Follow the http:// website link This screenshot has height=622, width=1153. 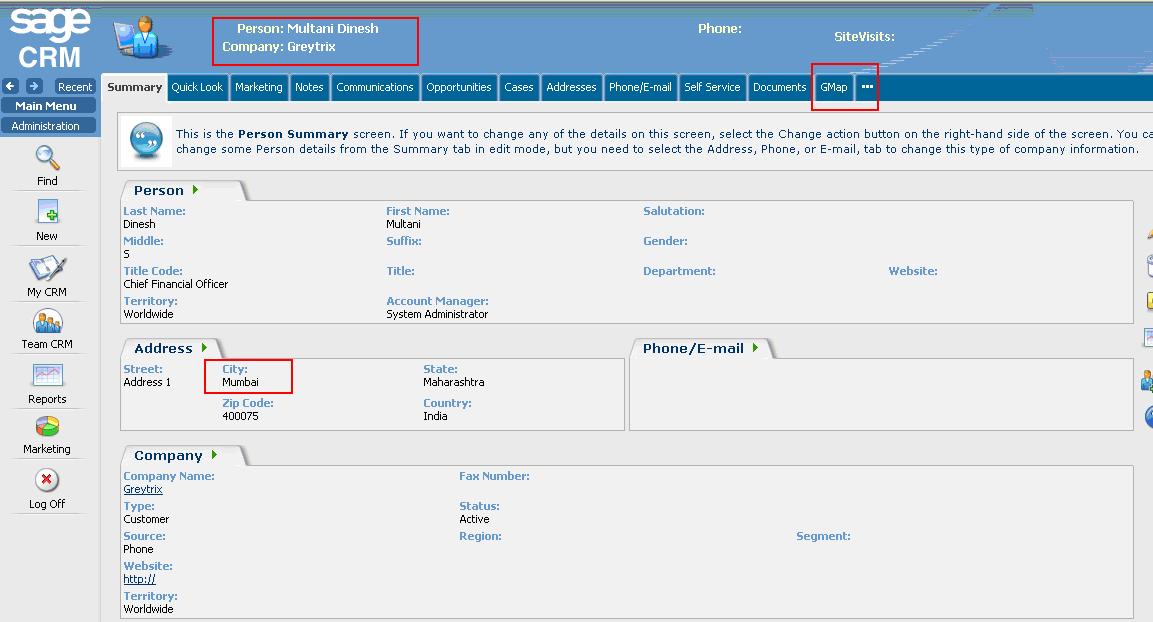[139, 579]
